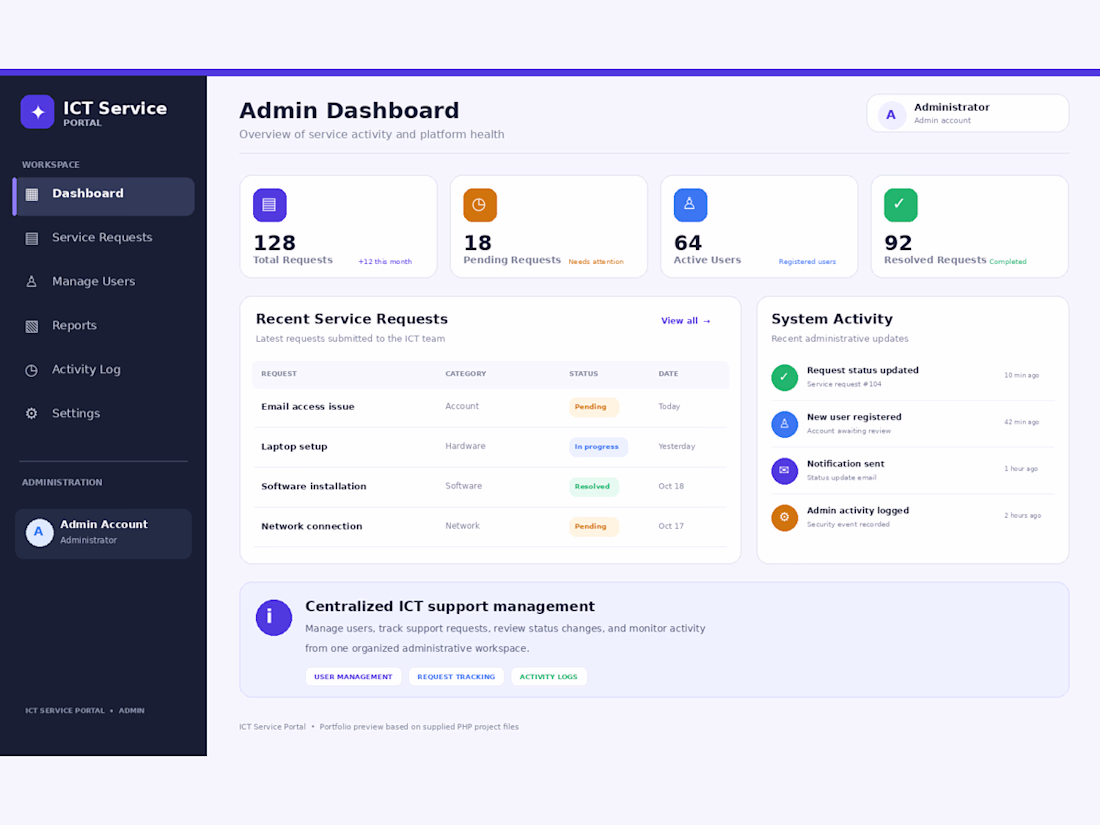Screen dimensions: 1100x825
Task: Click the Reports icon in sidebar
Action: click(x=32, y=326)
